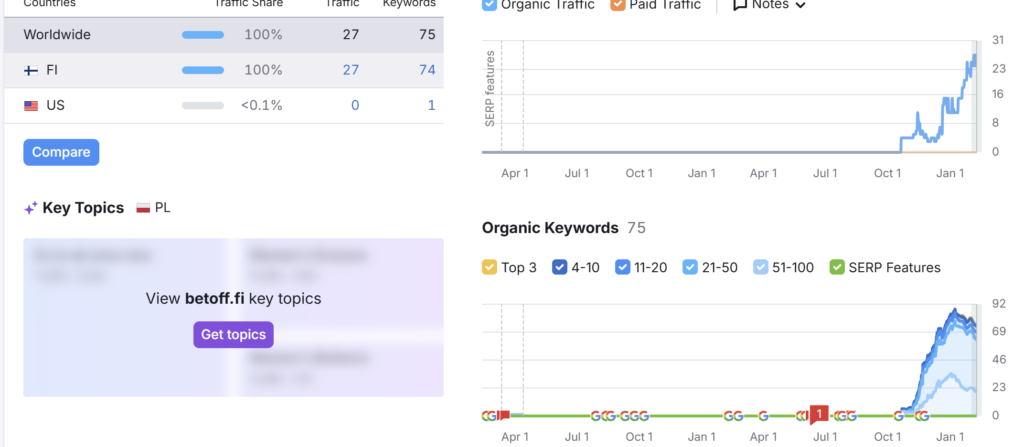
Task: Click the Key Topics sparkle icon
Action: point(31,208)
